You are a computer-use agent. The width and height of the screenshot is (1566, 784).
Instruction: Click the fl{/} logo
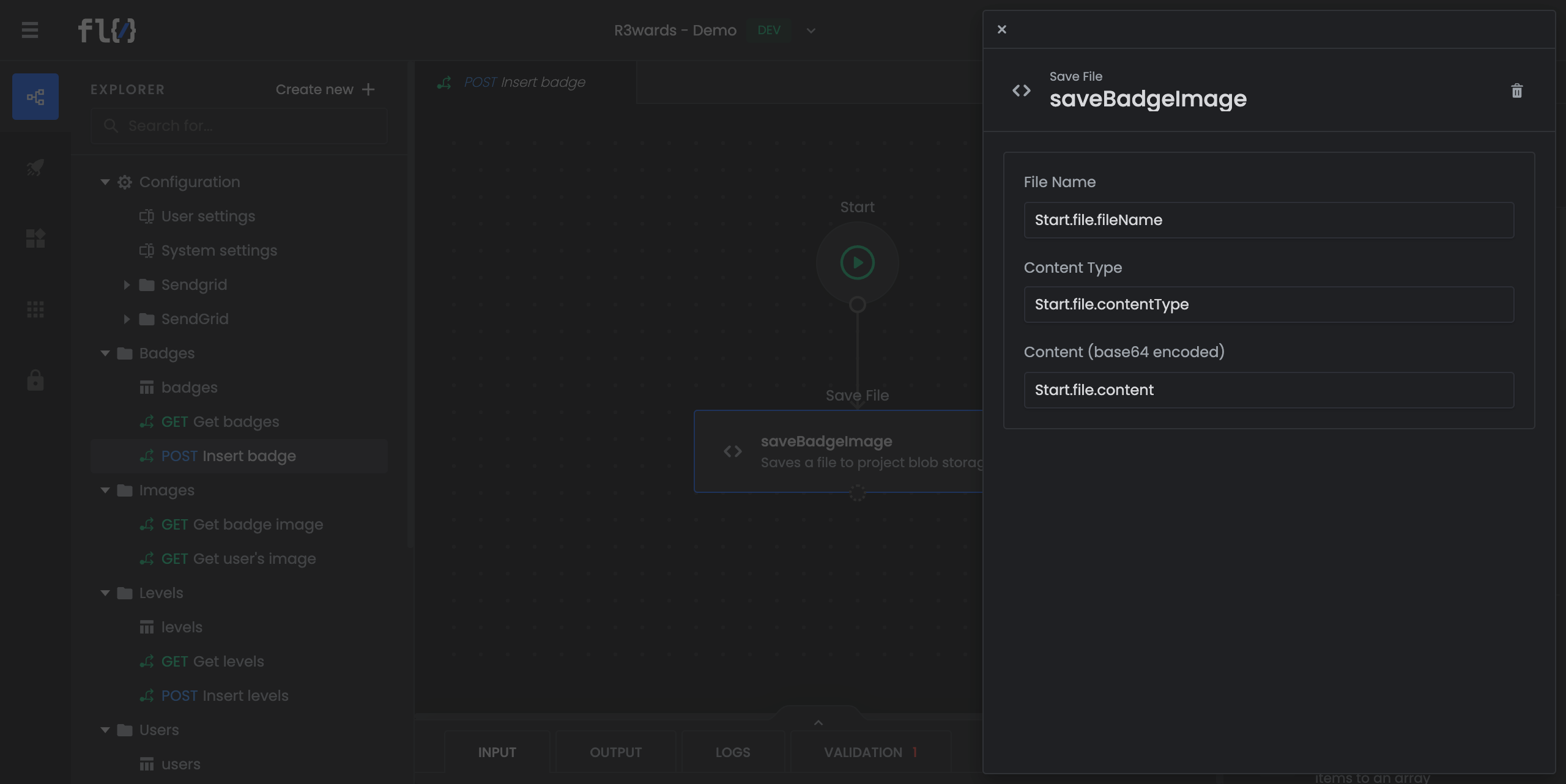coord(106,30)
